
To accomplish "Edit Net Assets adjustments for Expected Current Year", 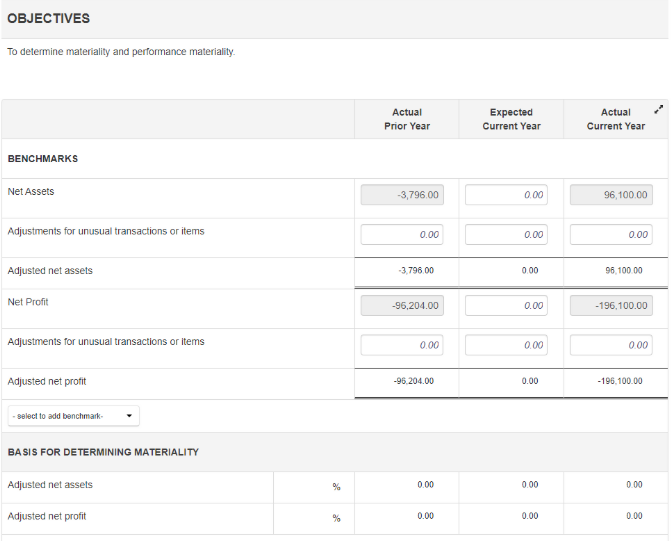I will point(506,235).
